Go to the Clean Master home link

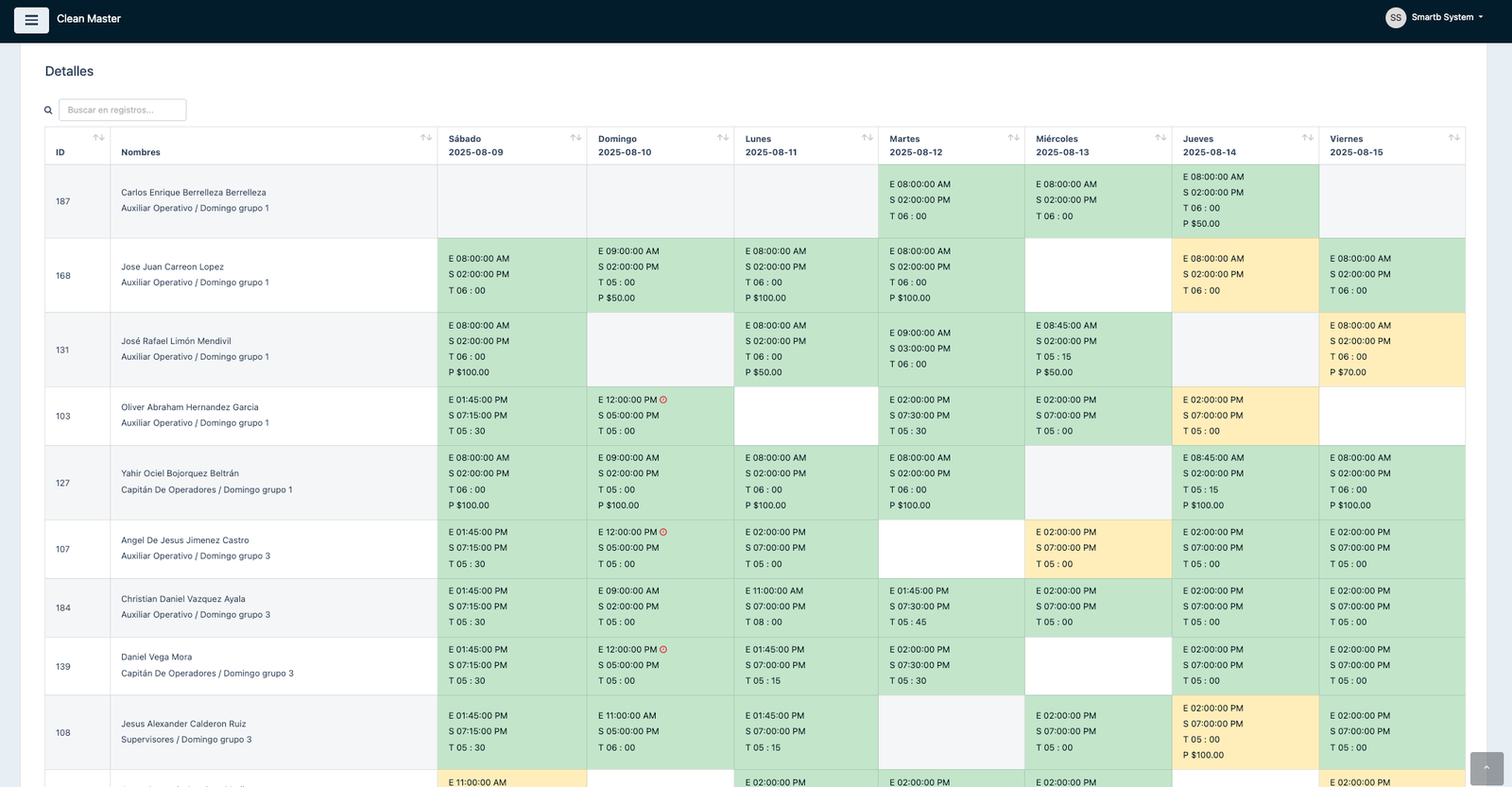89,19
